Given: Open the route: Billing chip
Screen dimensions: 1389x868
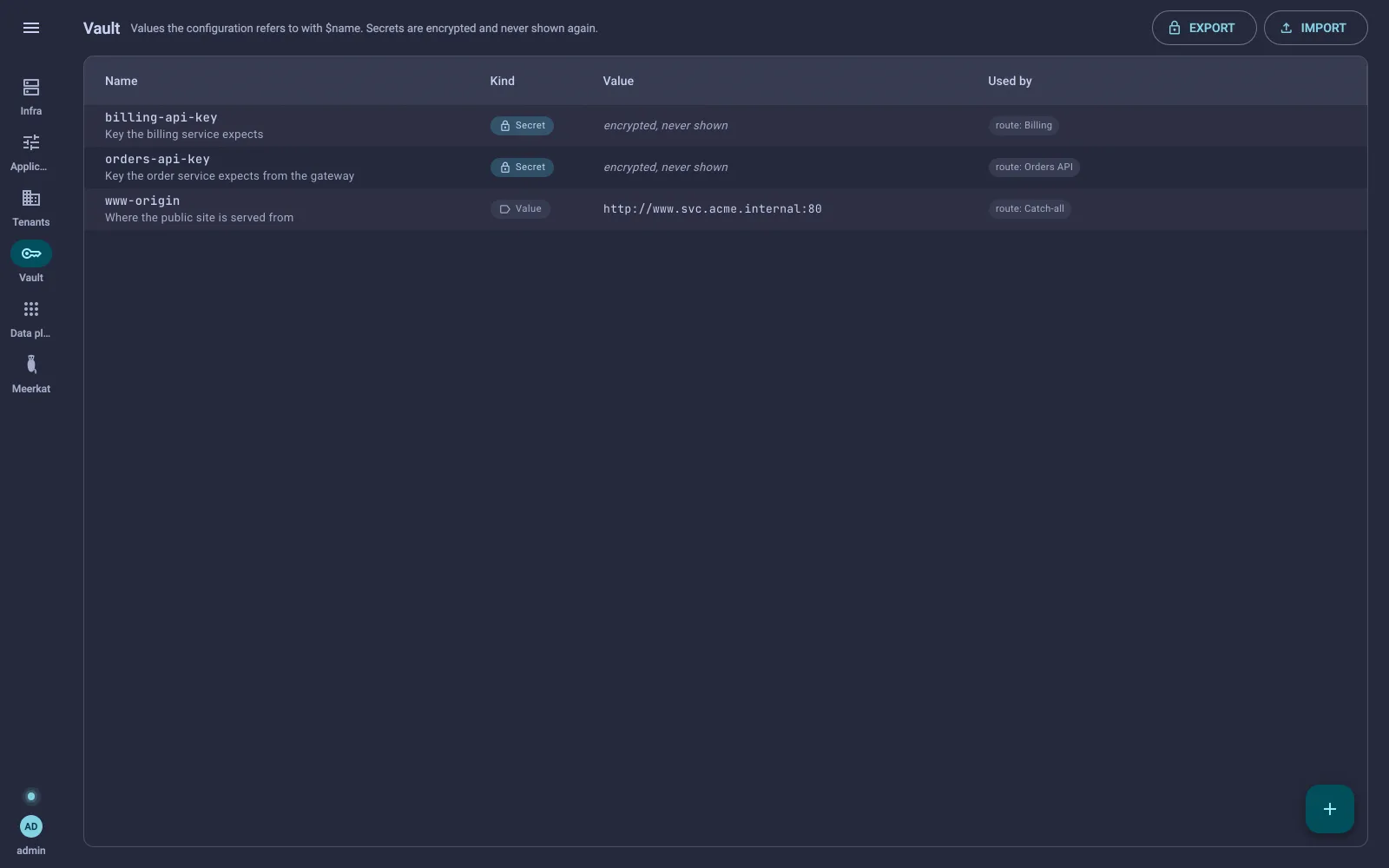Looking at the screenshot, I should pyautogui.click(x=1024, y=126).
